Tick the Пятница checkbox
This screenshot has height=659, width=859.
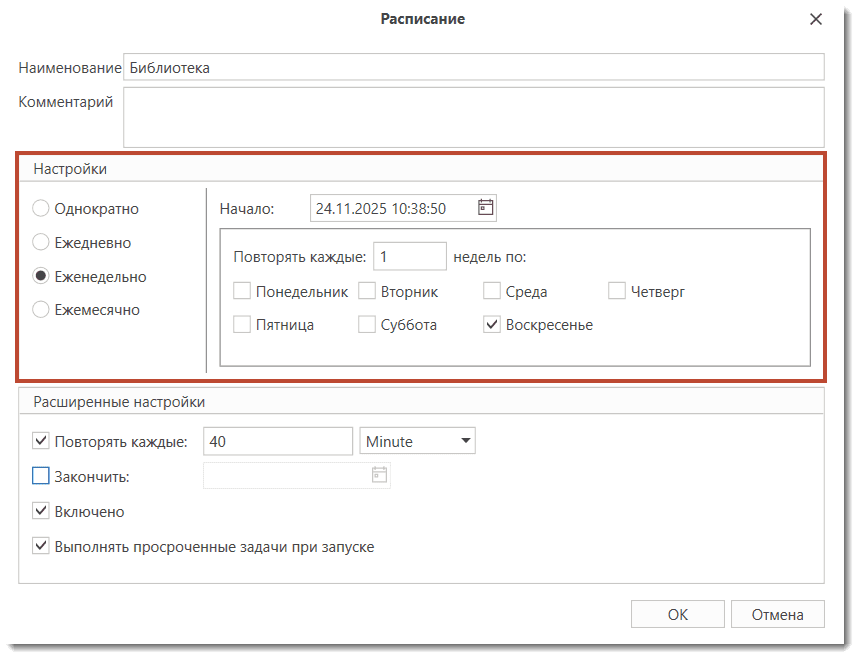pyautogui.click(x=242, y=325)
